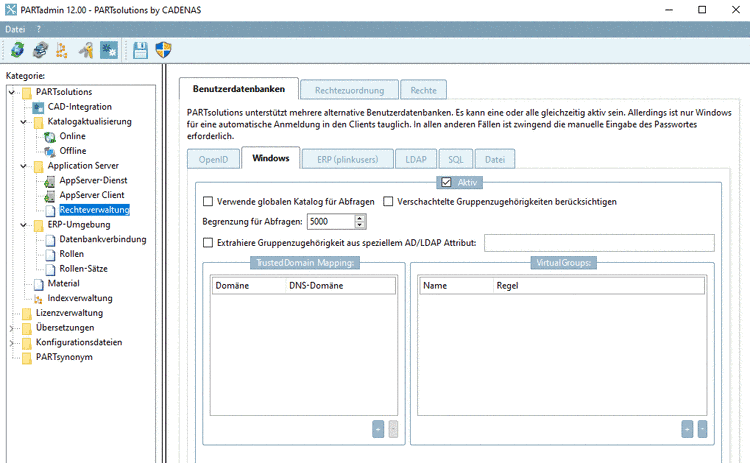
Task: Click the index tree toolbar icon
Action: pos(62,50)
